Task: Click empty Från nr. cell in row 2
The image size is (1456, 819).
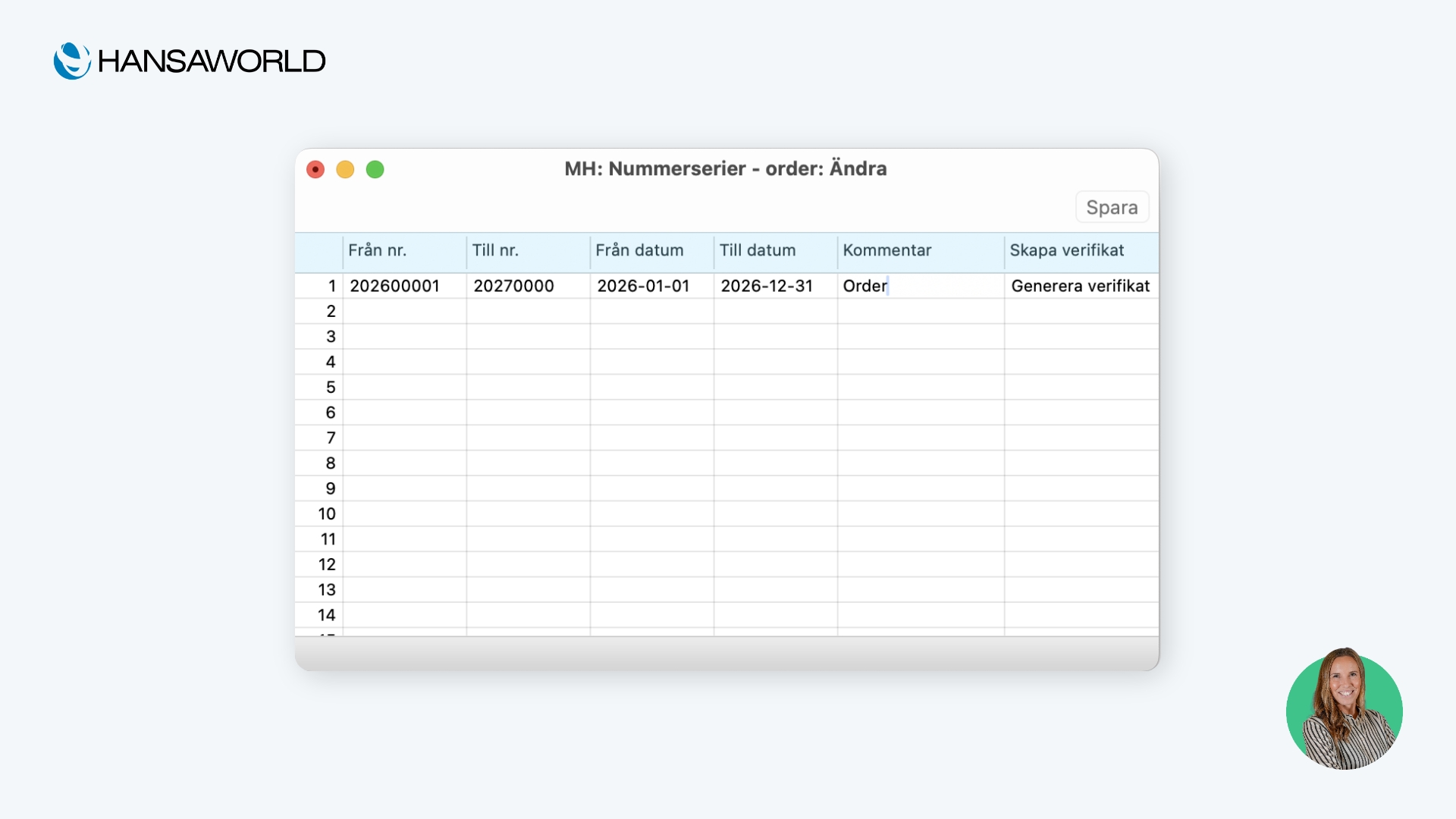Action: 403,311
